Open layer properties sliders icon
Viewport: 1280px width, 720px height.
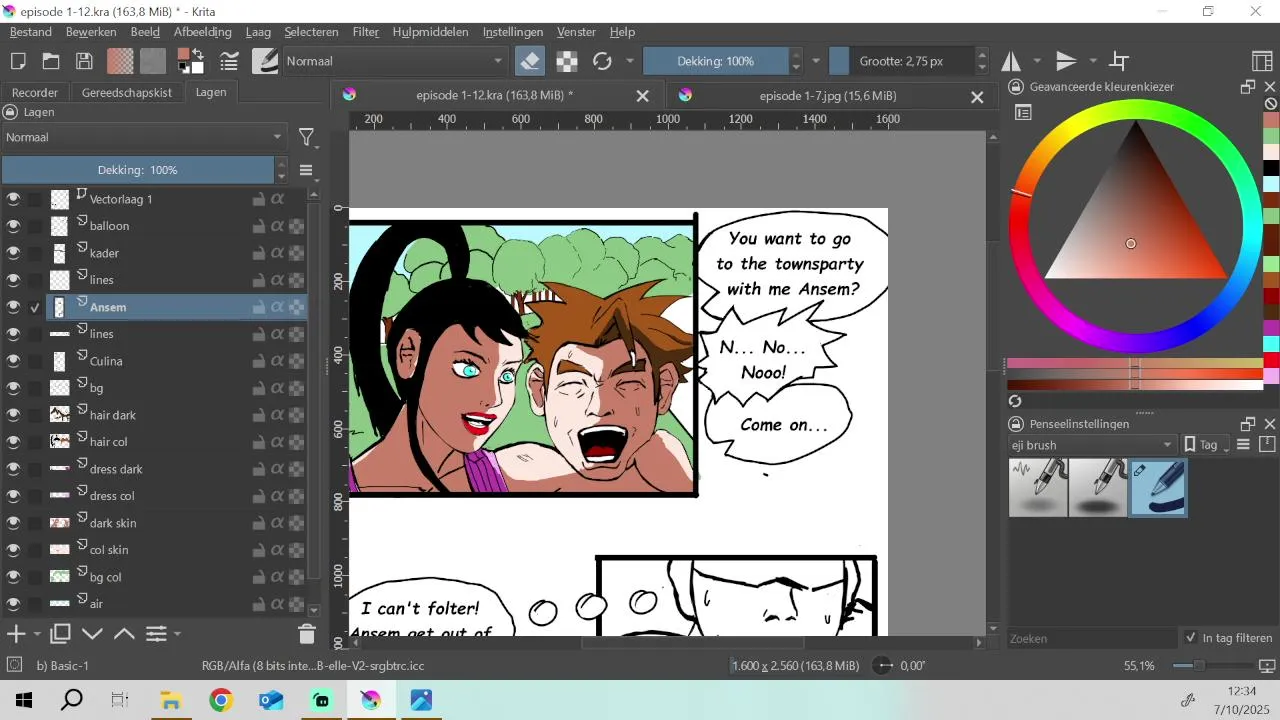click(156, 633)
